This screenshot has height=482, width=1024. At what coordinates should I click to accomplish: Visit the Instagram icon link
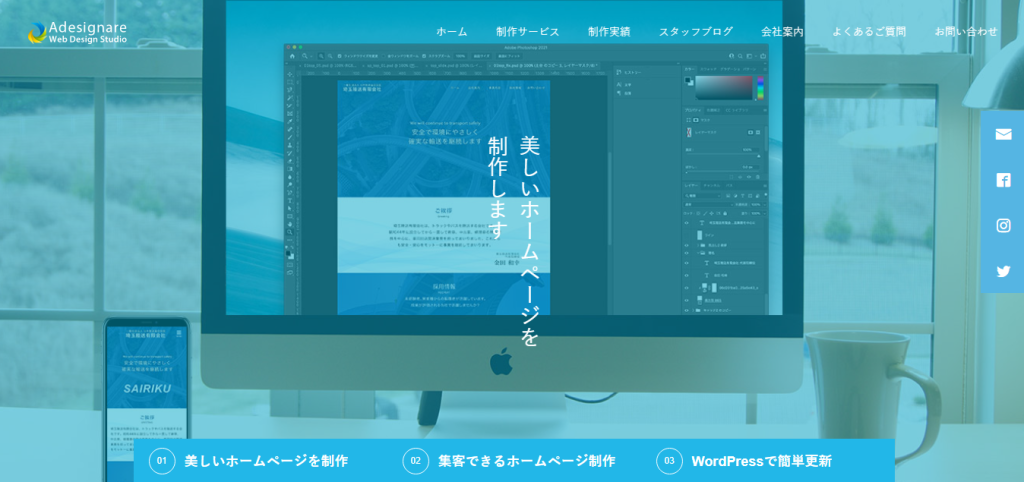pyautogui.click(x=1003, y=226)
